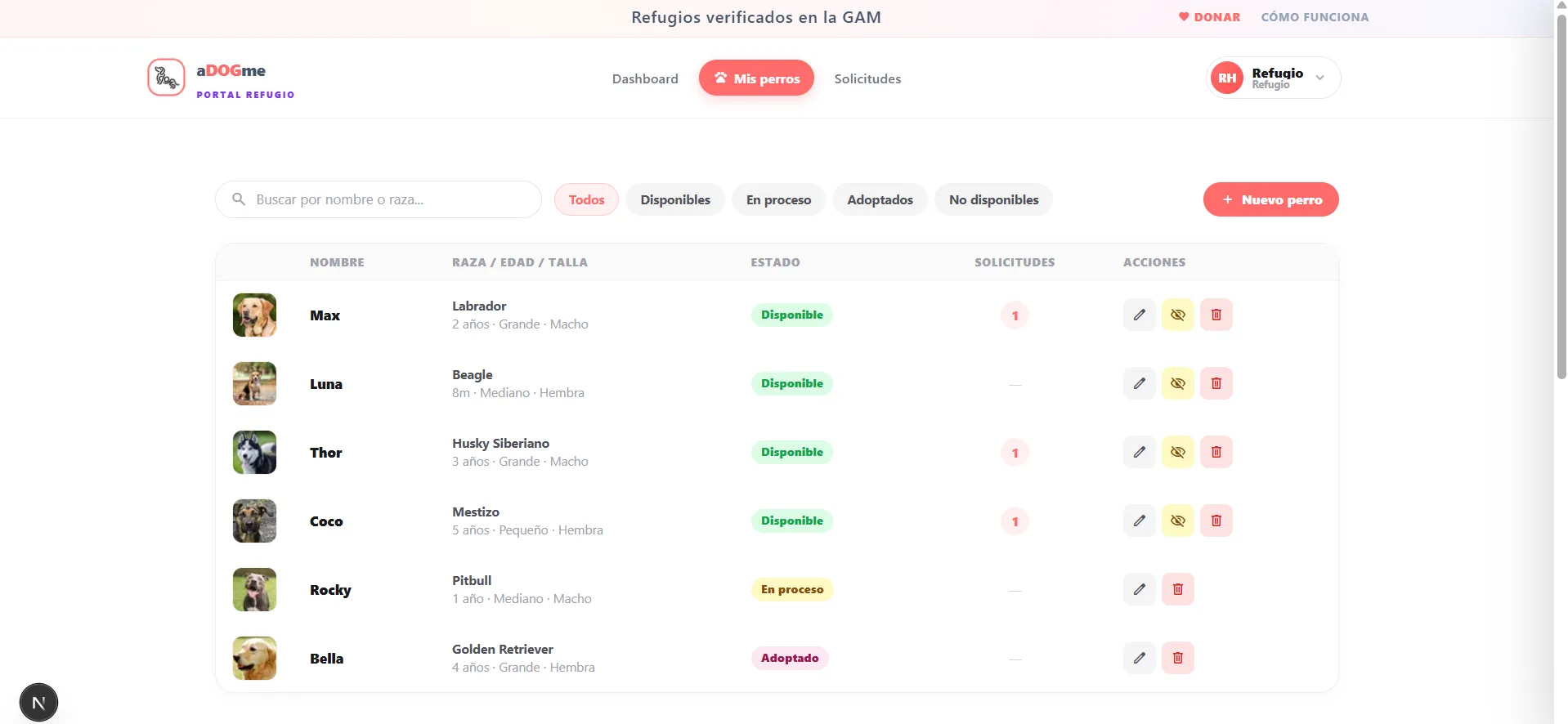Filter by Disponibles

click(x=675, y=199)
